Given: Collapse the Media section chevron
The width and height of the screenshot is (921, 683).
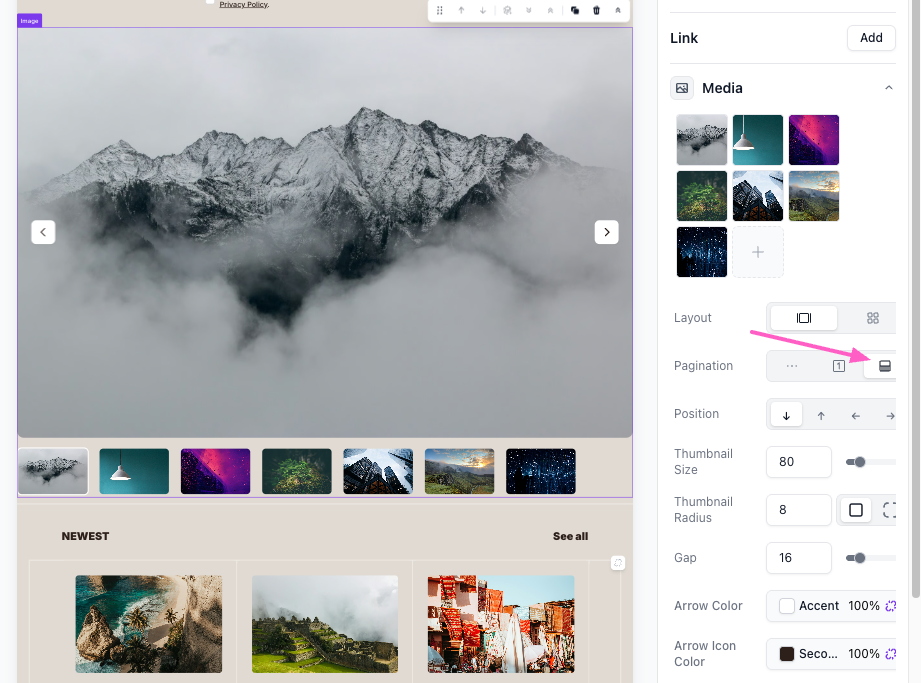Looking at the screenshot, I should pyautogui.click(x=888, y=89).
